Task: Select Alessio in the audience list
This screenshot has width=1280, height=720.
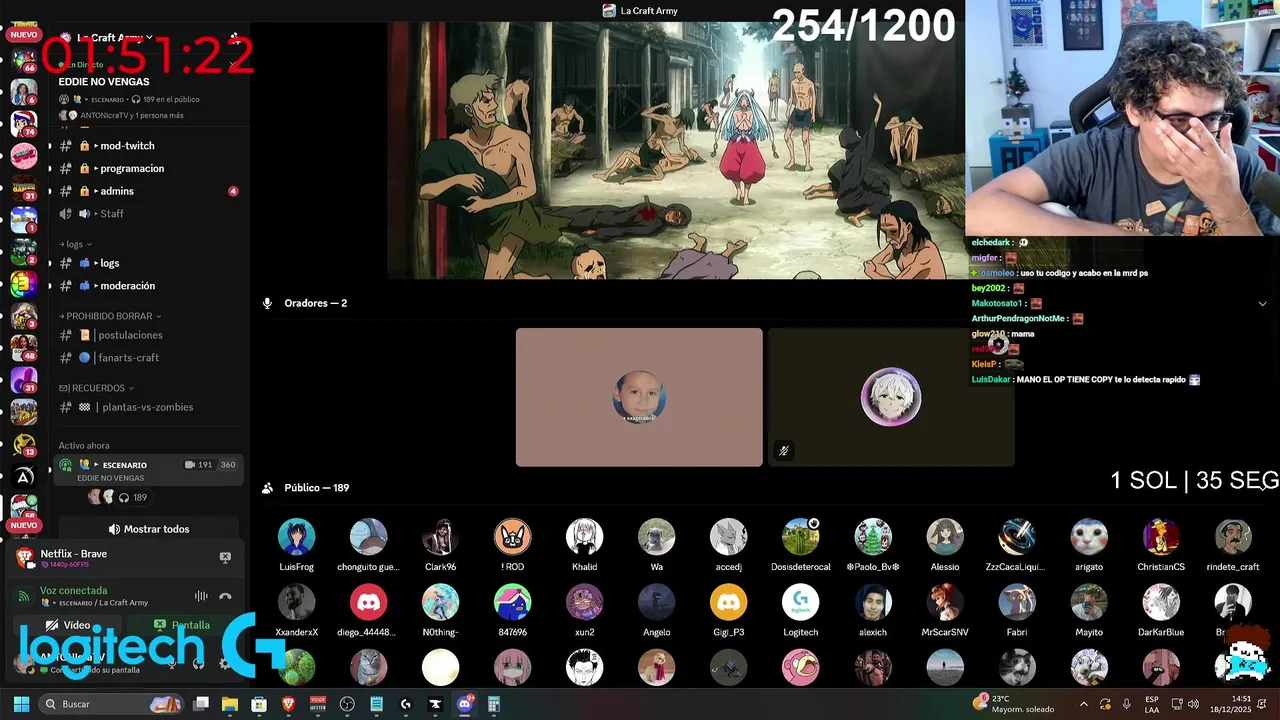Action: click(944, 537)
